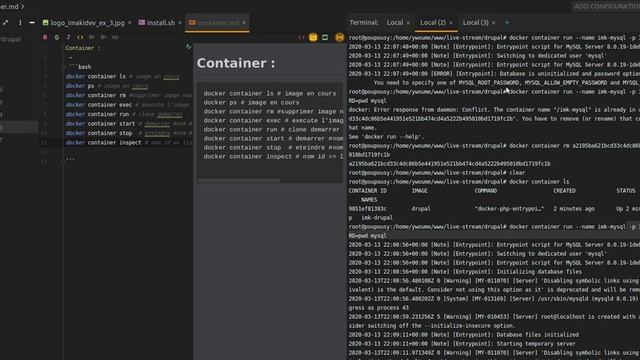Close the Local terminal tab

pos(408,23)
